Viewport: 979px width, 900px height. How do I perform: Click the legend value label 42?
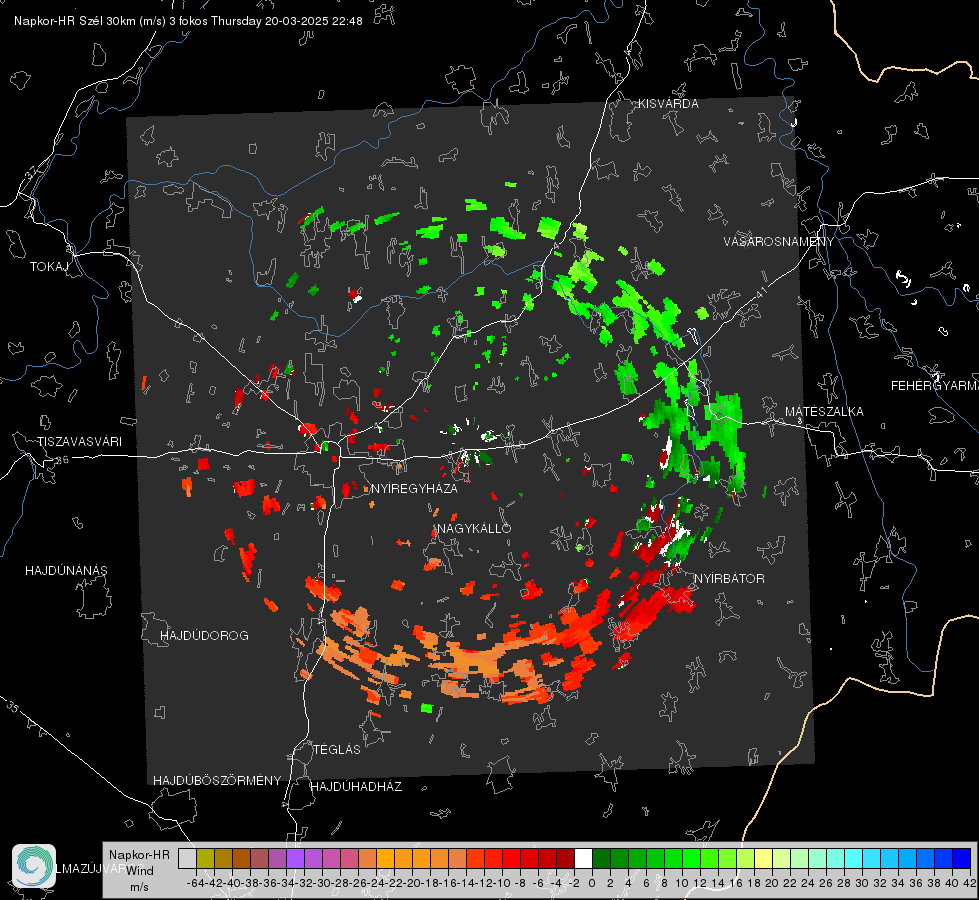(x=970, y=883)
